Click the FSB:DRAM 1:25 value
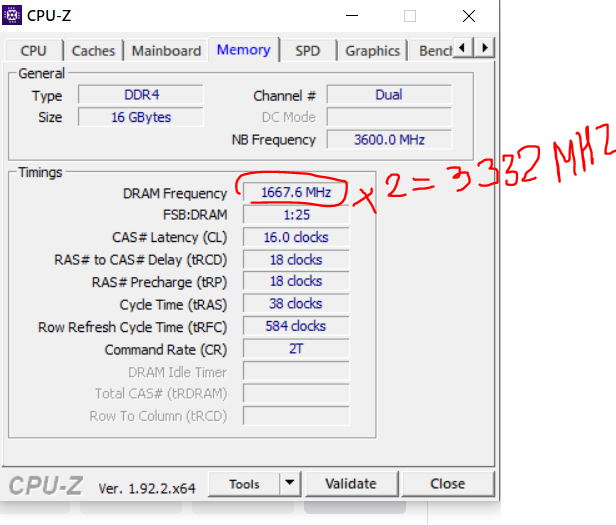This screenshot has width=616, height=525. point(296,215)
